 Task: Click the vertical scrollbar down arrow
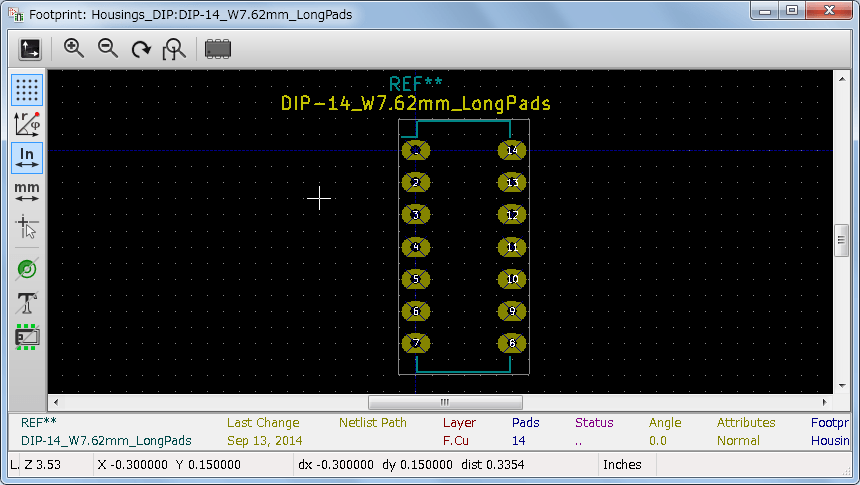pos(841,386)
